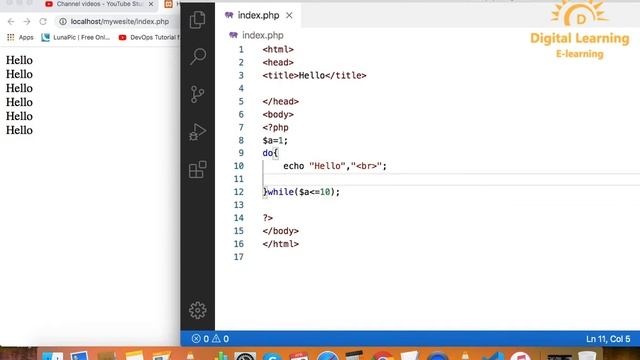Click the </head> tag on line 5
The width and height of the screenshot is (640, 360).
click(280, 102)
